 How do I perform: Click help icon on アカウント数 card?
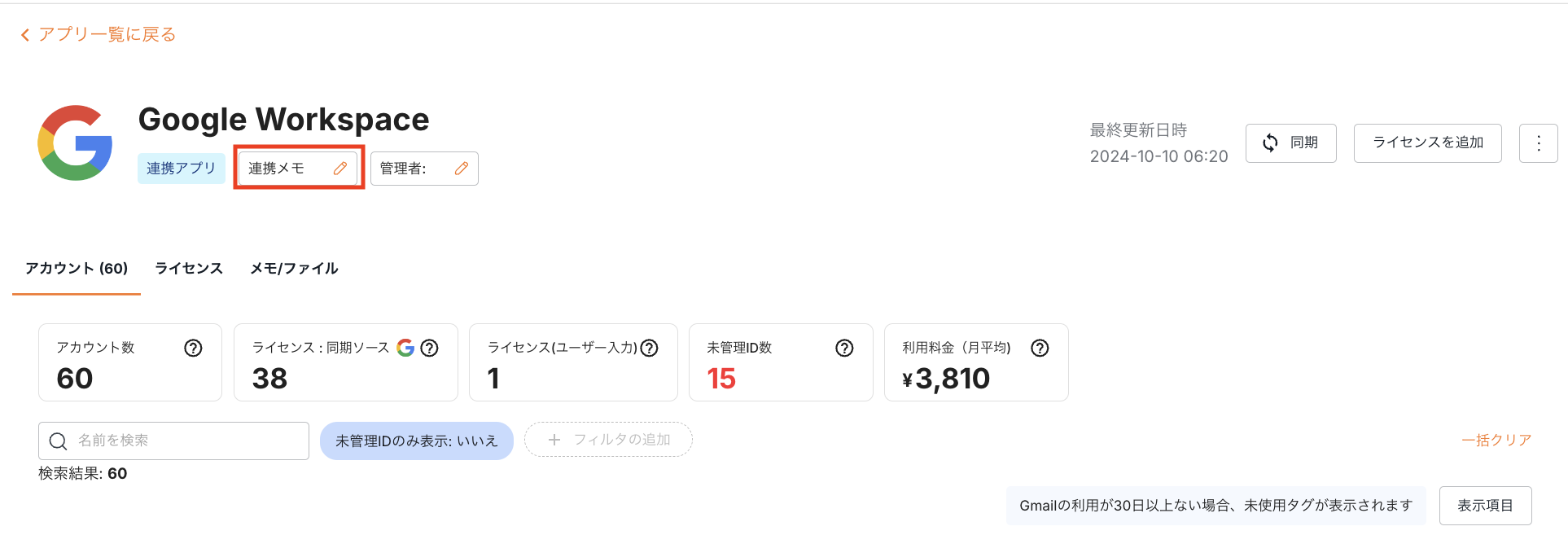click(x=193, y=349)
